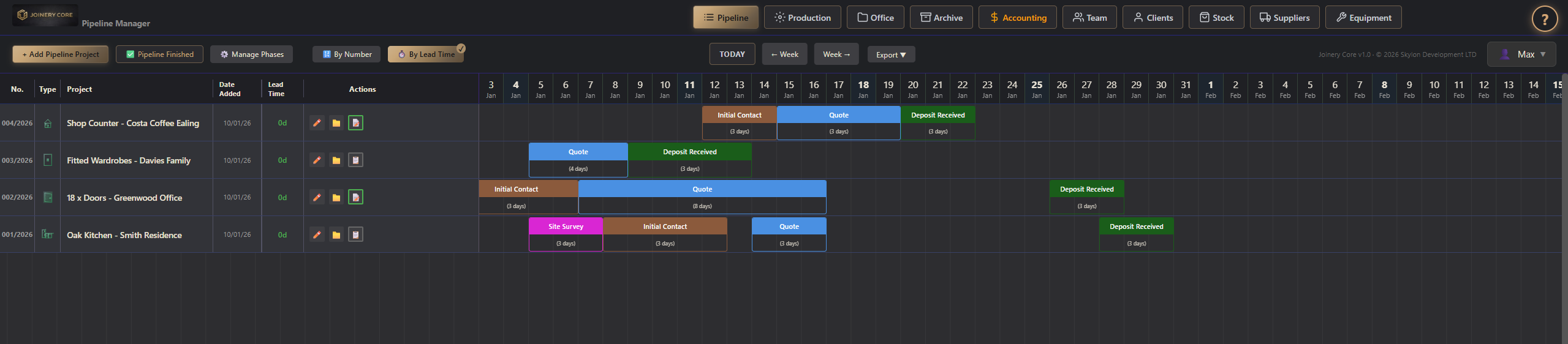Viewport: 1568px width, 344px height.
Task: Toggle Pipeline Finished checkbox button
Action: (x=159, y=54)
